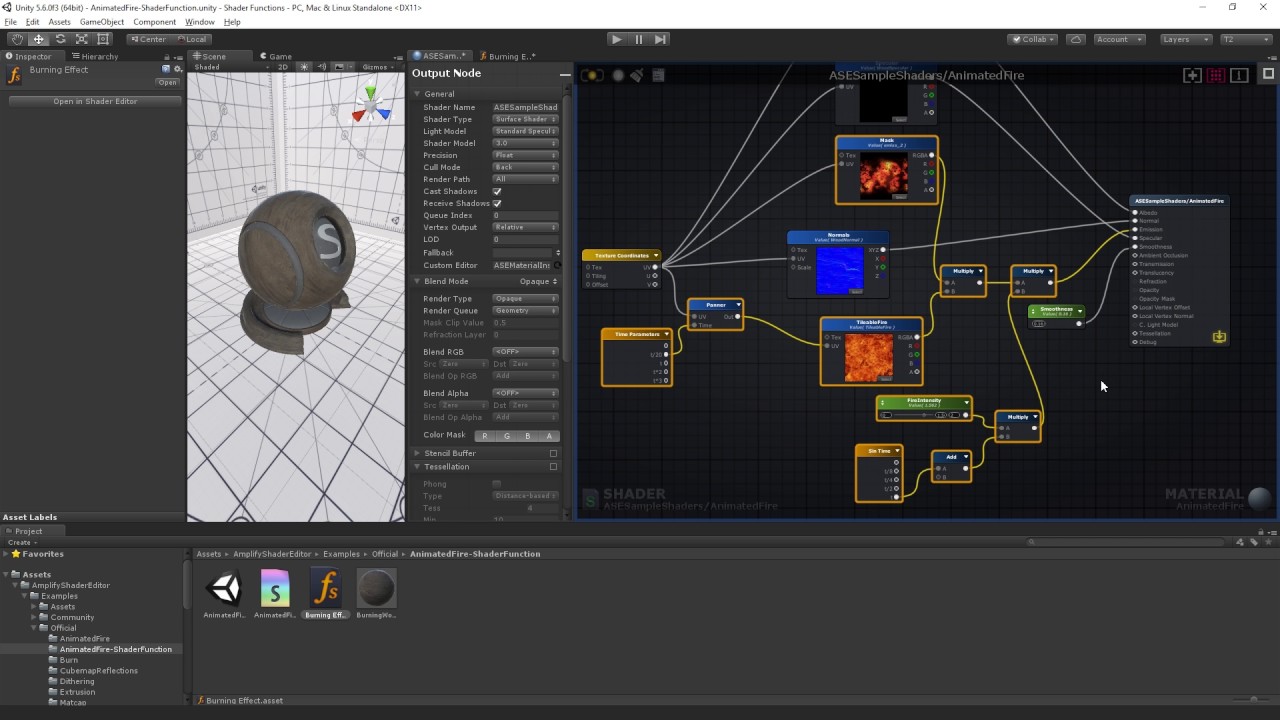Image resolution: width=1280 pixels, height=720 pixels.
Task: Open the Shader Type dropdown
Action: 525,119
